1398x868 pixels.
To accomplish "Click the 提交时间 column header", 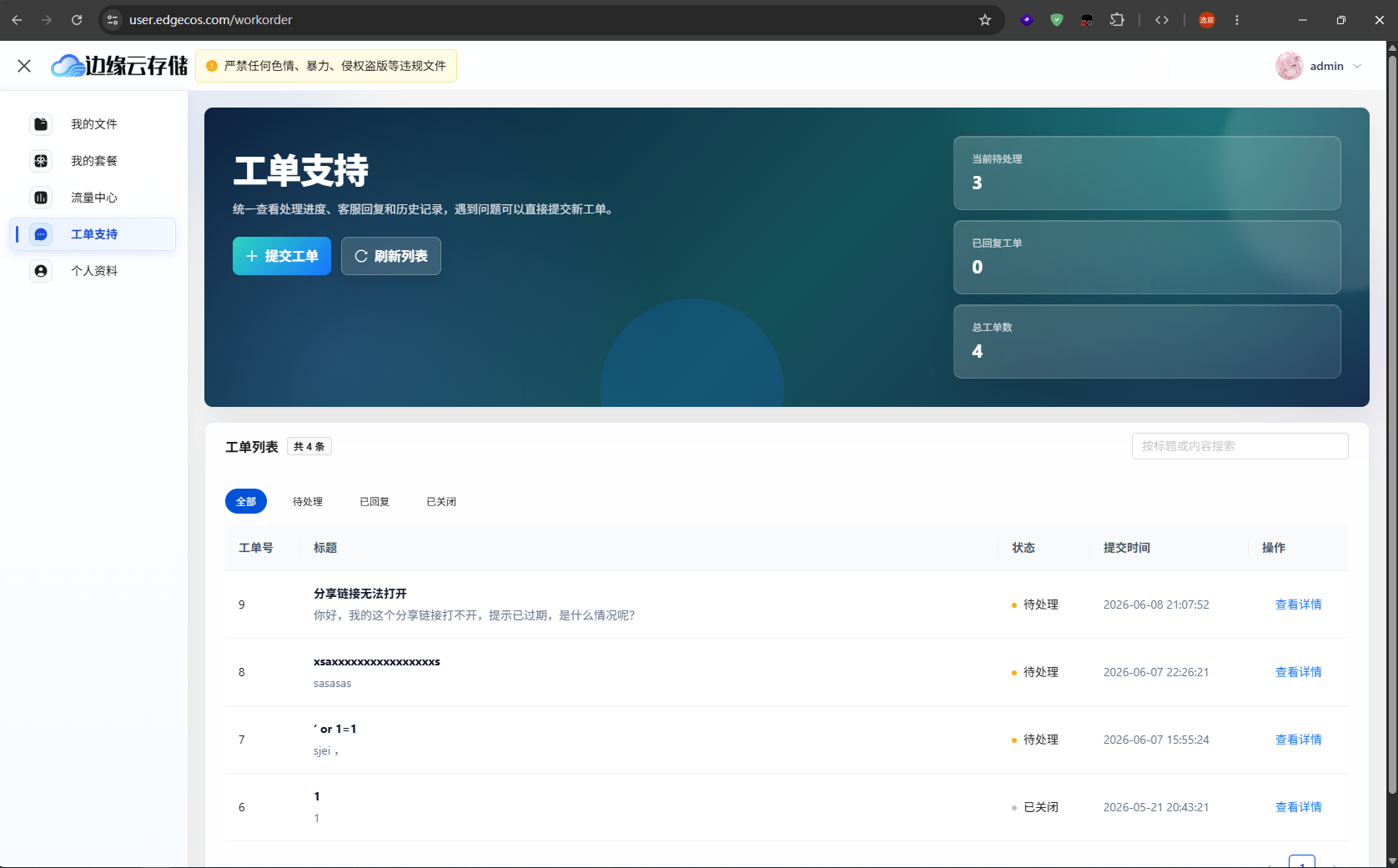I will click(x=1127, y=548).
